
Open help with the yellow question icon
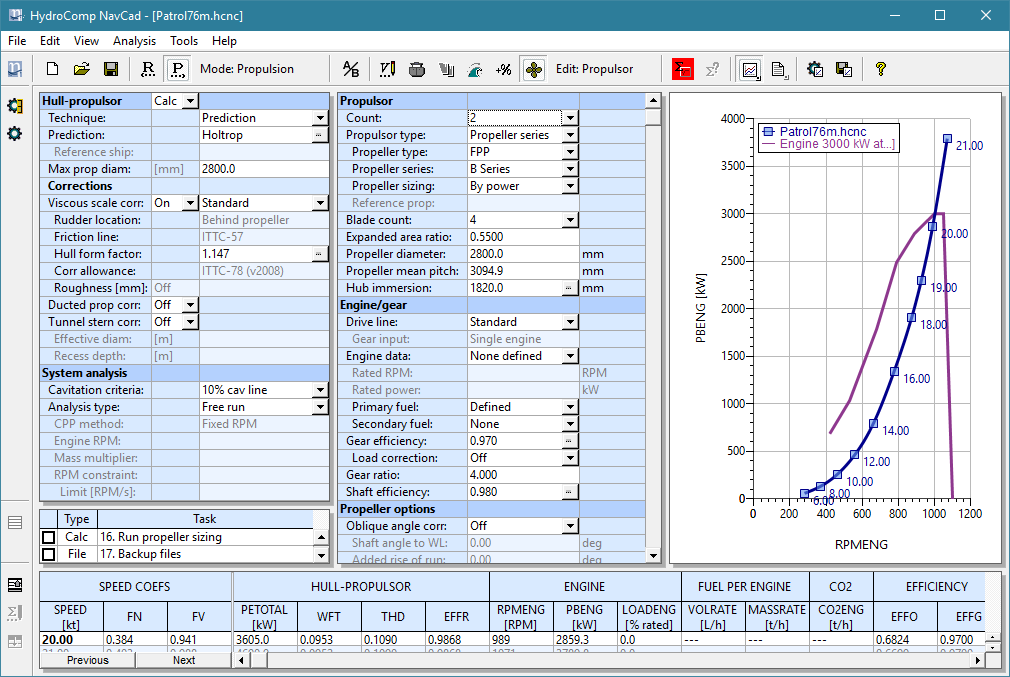(x=881, y=69)
